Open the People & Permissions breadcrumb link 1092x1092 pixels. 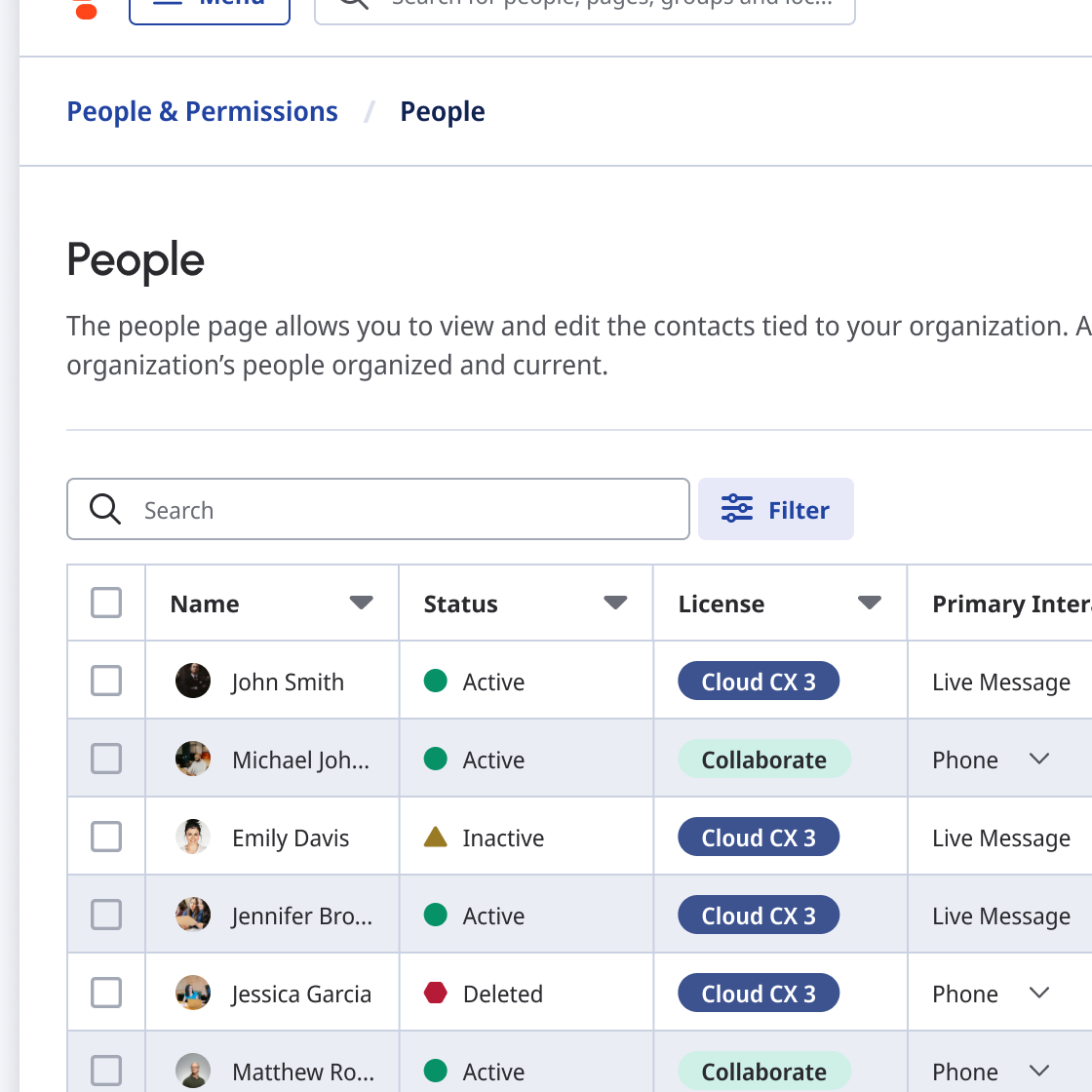point(202,112)
